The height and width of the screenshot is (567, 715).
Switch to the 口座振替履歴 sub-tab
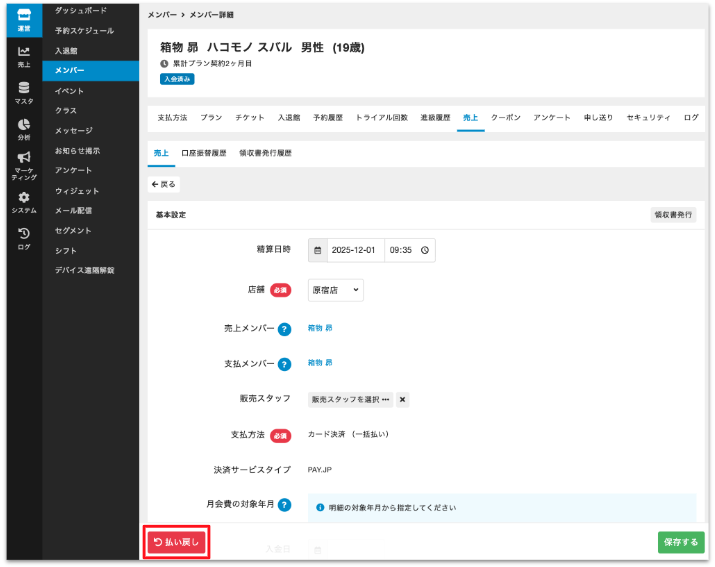coord(204,154)
